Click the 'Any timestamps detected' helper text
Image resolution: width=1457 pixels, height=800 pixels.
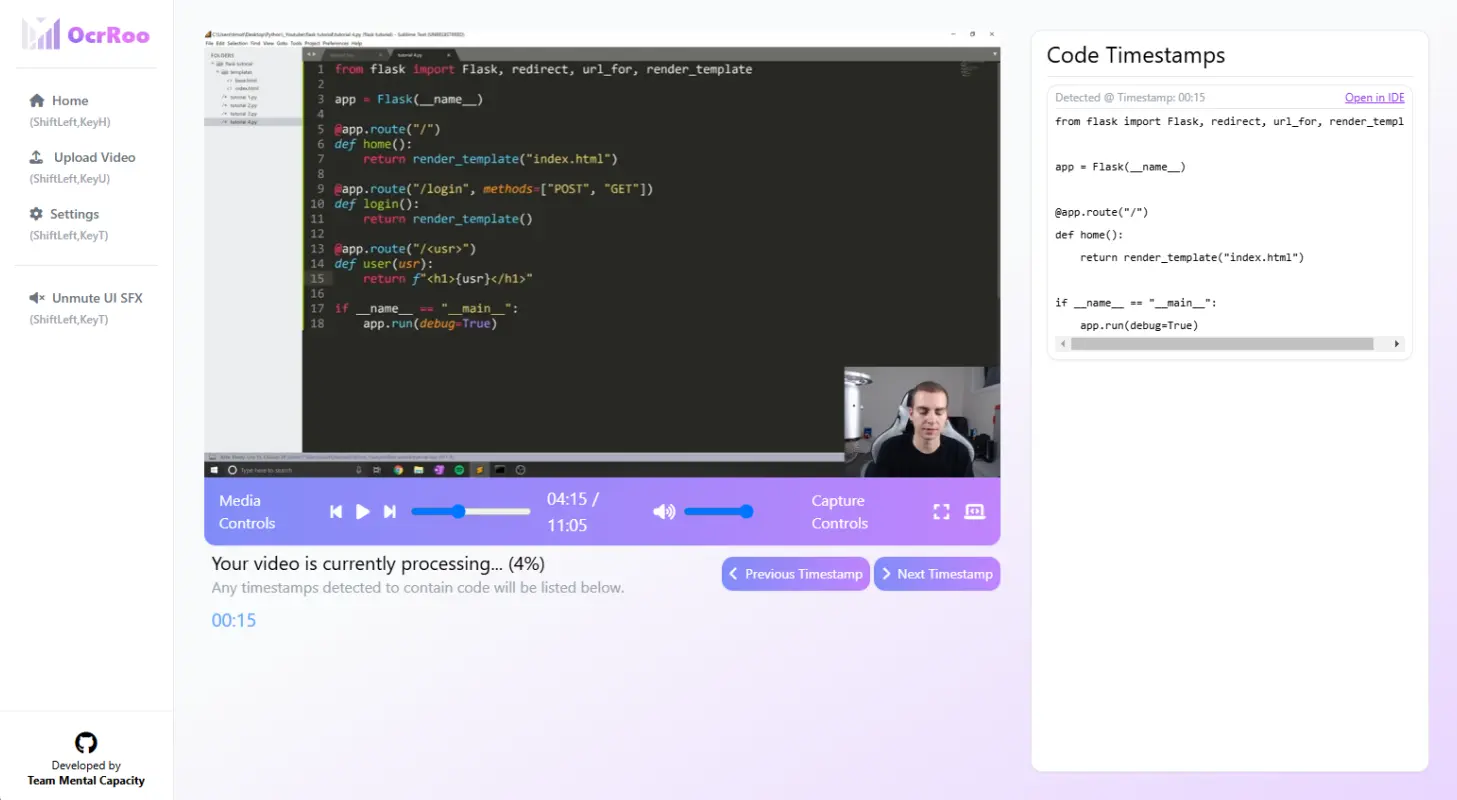(x=418, y=587)
